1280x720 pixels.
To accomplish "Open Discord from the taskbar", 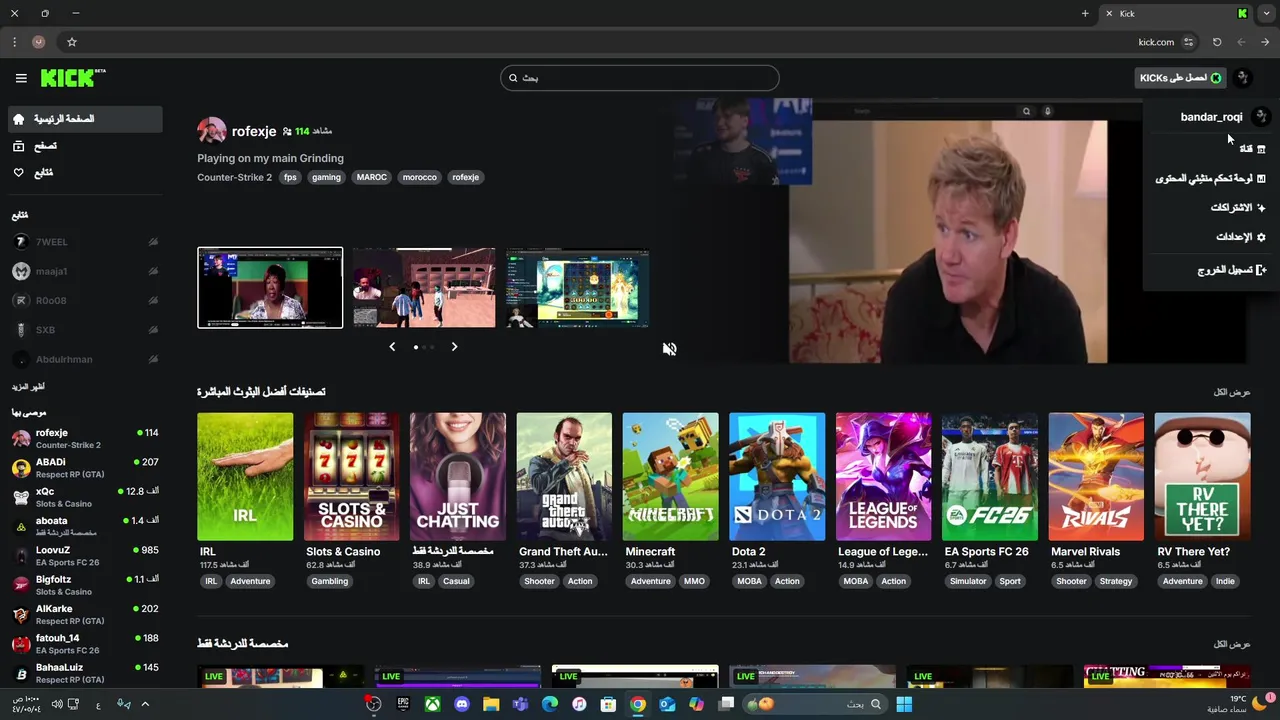I will pyautogui.click(x=461, y=704).
